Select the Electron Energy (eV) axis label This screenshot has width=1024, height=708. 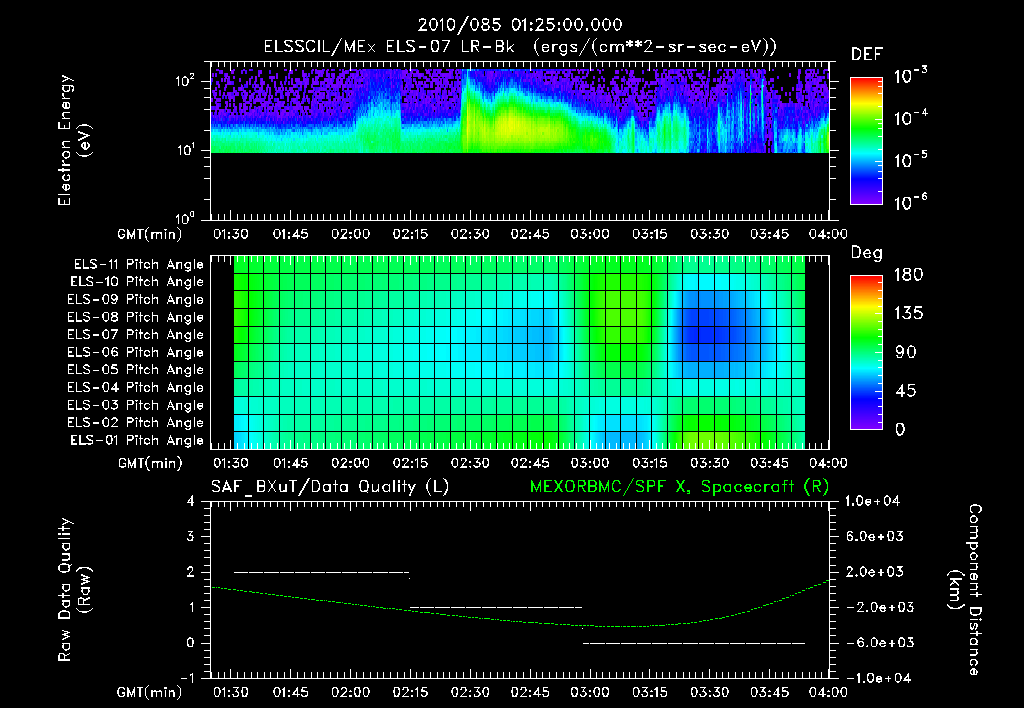coord(74,140)
